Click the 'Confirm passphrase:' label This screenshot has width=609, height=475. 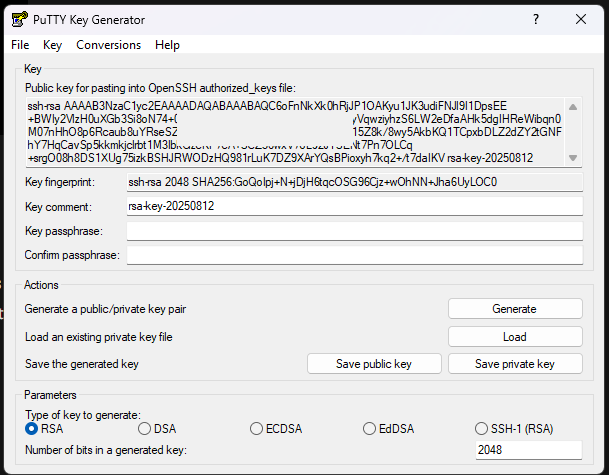tap(72, 255)
